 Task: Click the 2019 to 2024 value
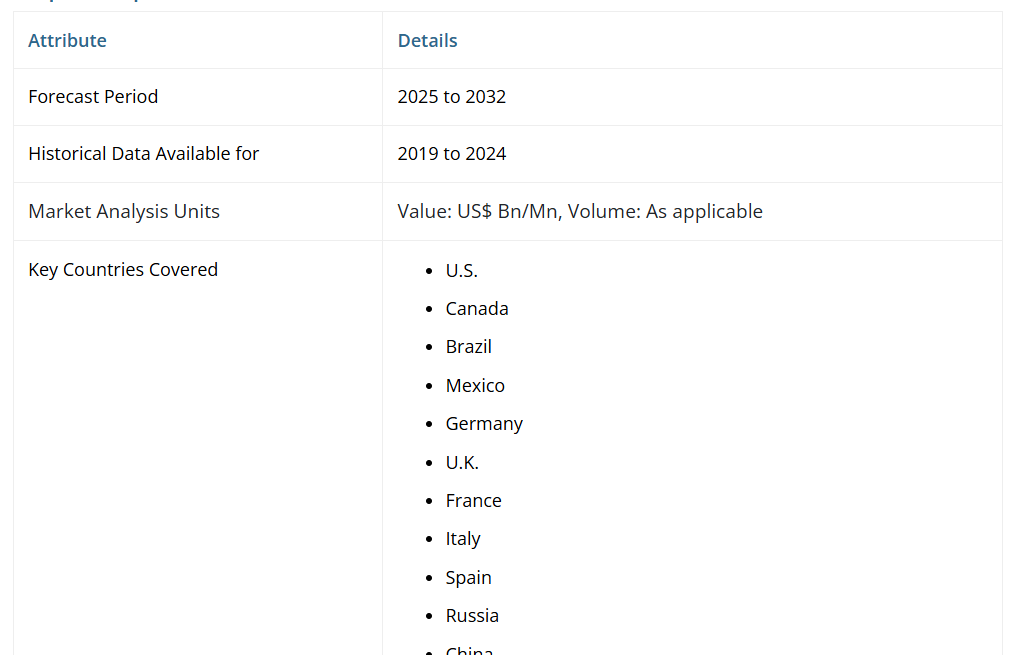[x=451, y=154]
